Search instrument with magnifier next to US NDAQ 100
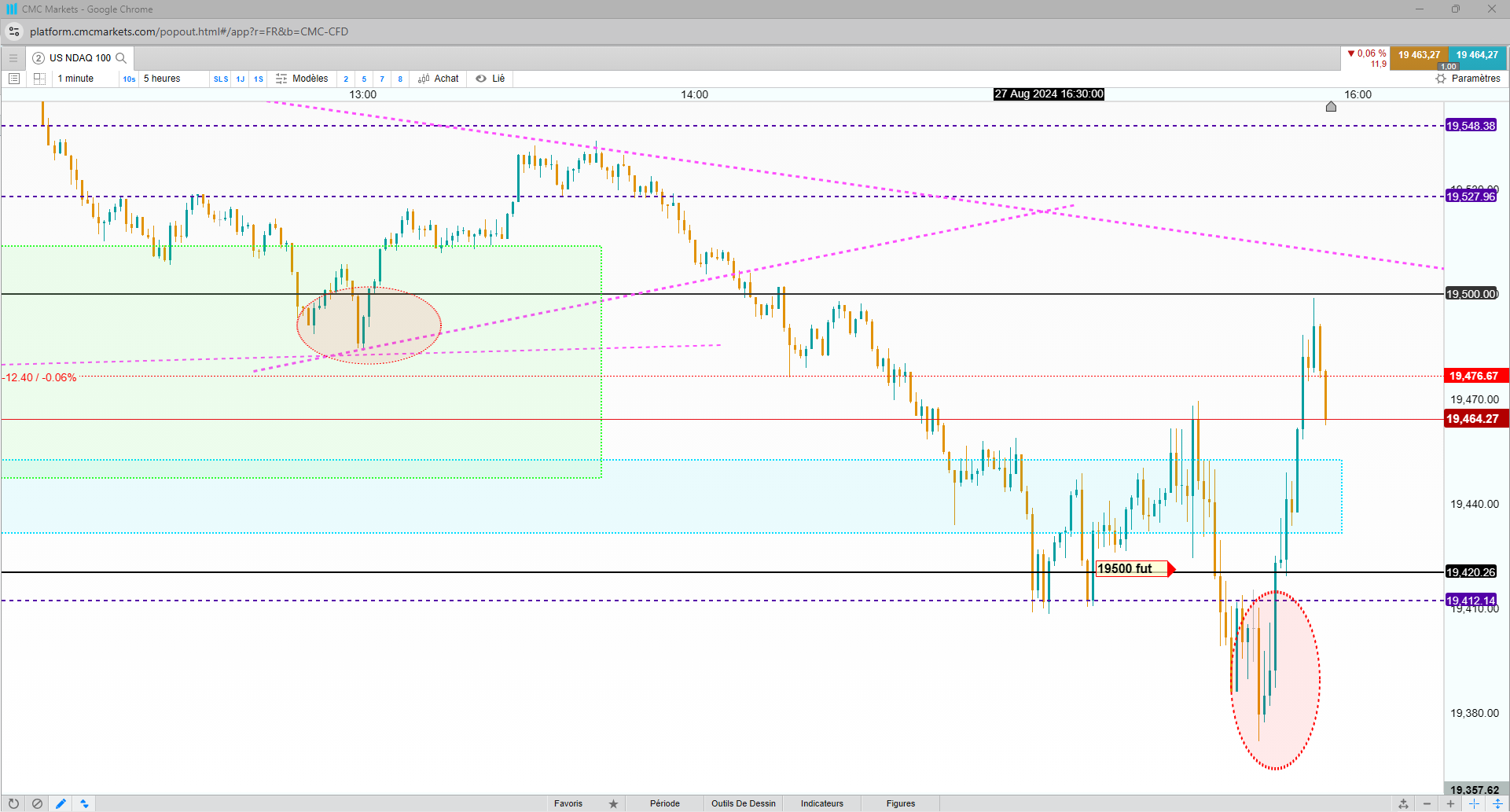 click(x=121, y=58)
